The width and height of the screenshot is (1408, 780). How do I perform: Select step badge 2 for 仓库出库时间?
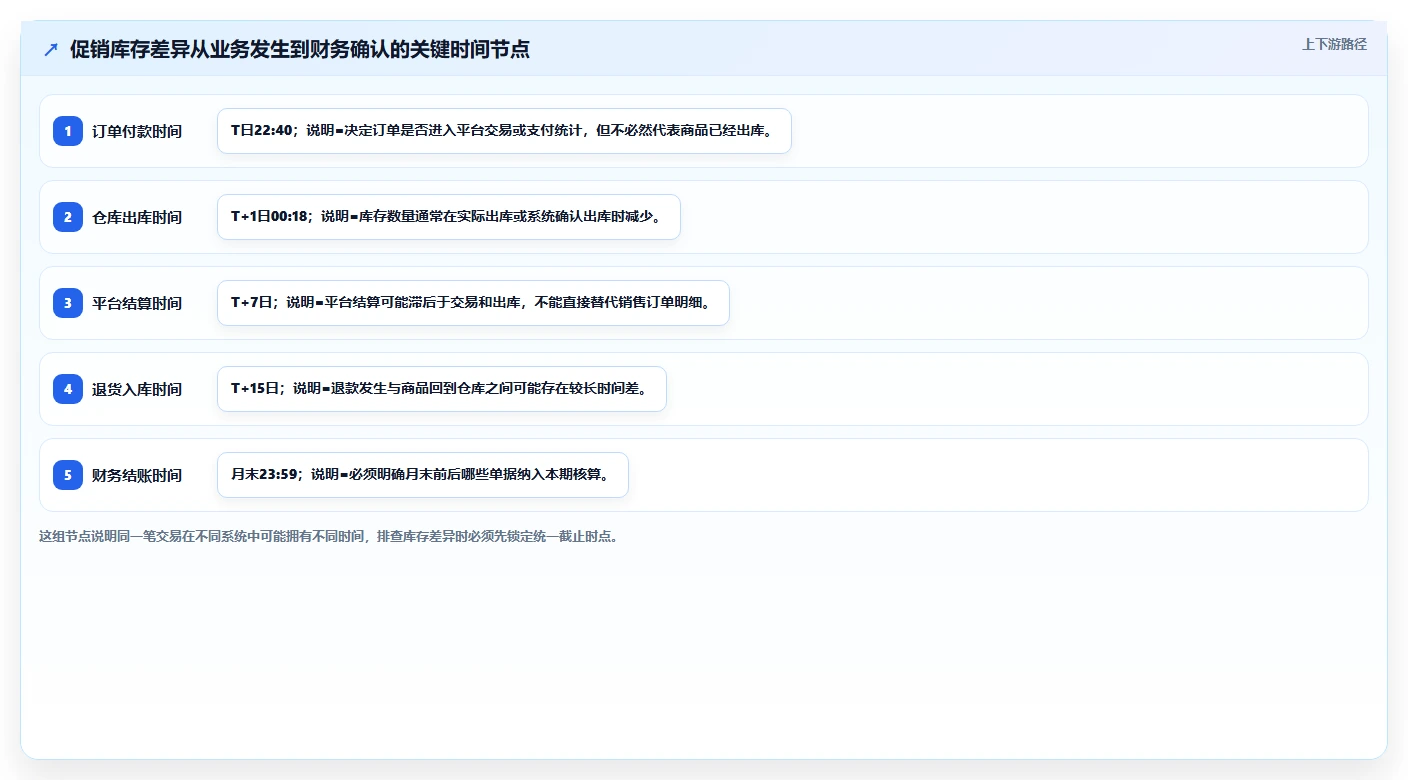68,216
